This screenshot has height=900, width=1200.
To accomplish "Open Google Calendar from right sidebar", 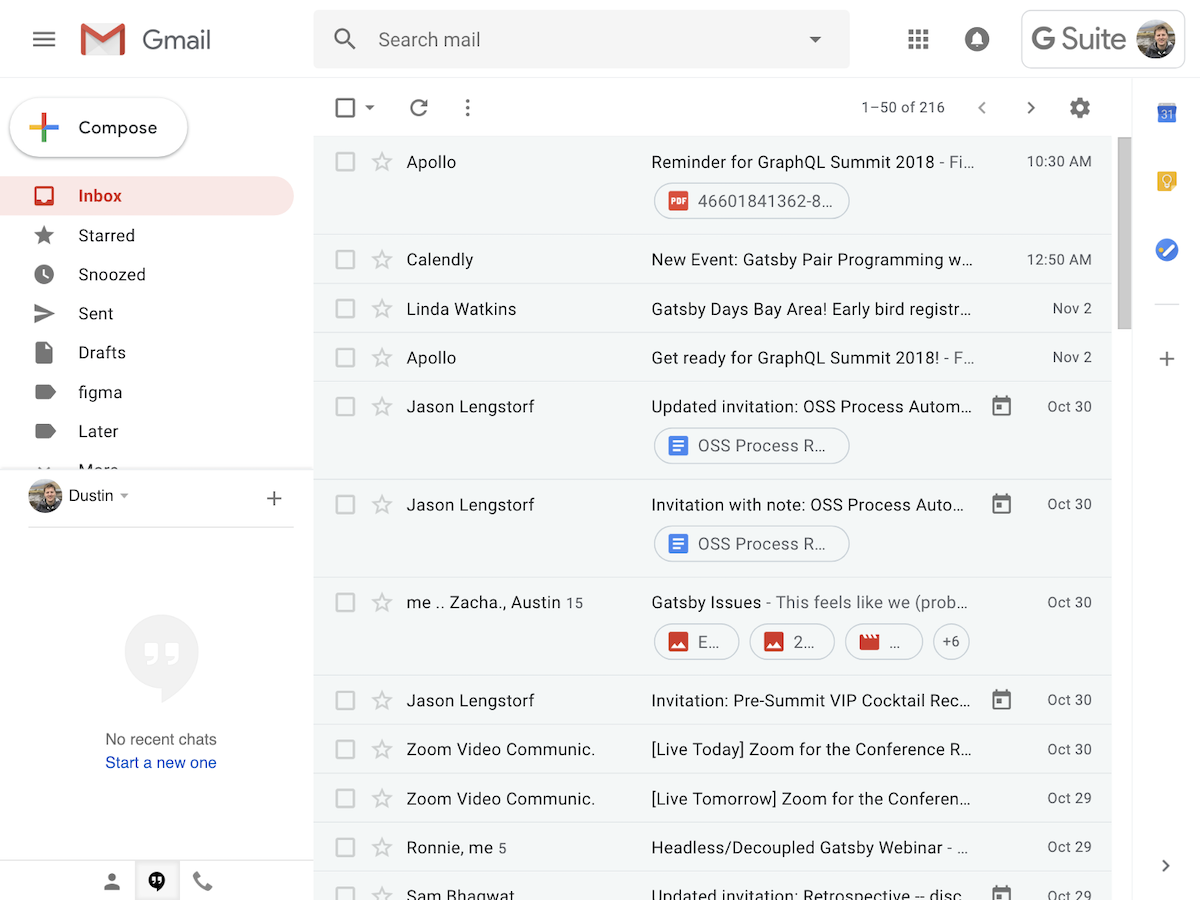I will pyautogui.click(x=1166, y=114).
